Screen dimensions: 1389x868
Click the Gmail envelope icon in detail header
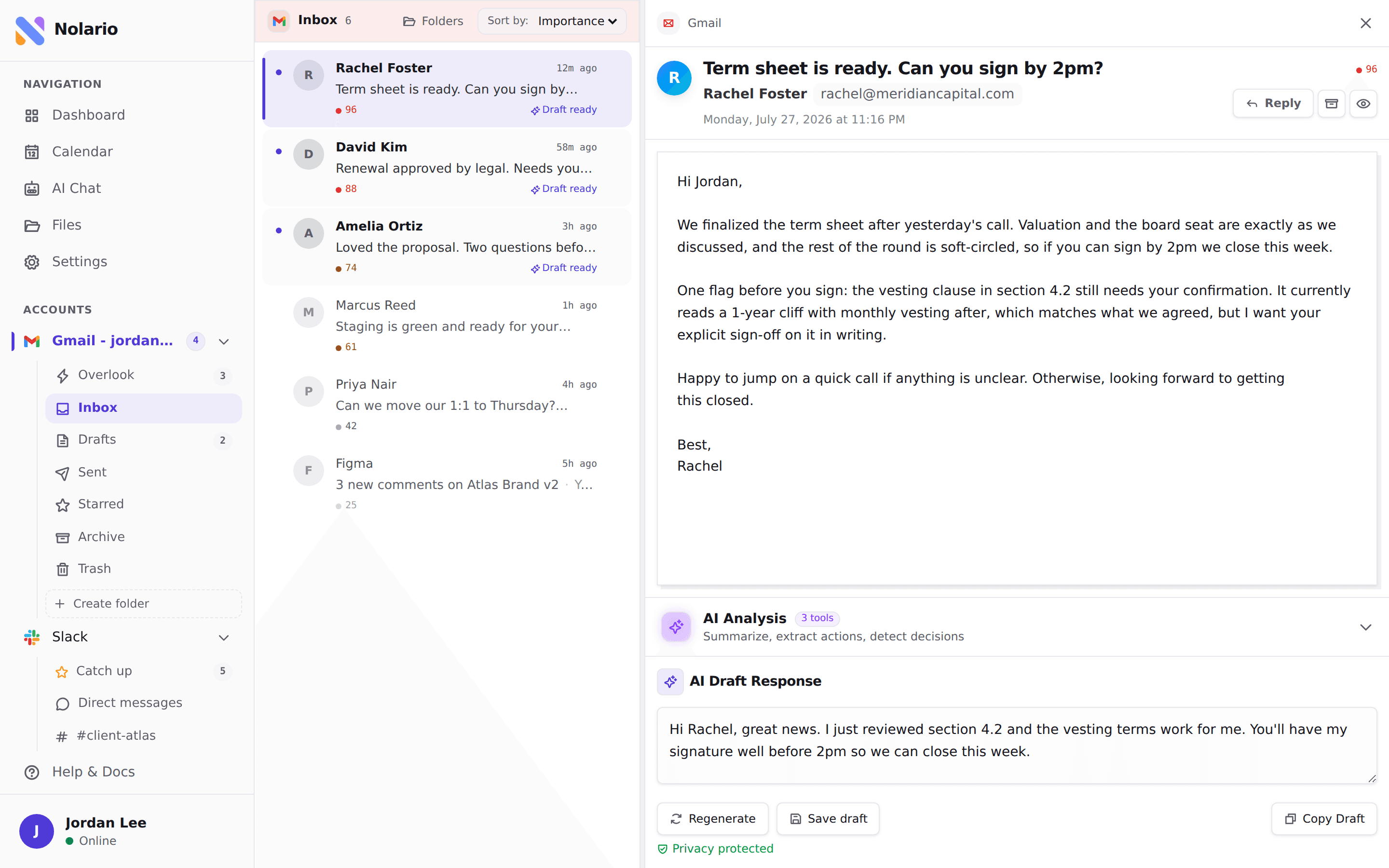click(x=668, y=23)
